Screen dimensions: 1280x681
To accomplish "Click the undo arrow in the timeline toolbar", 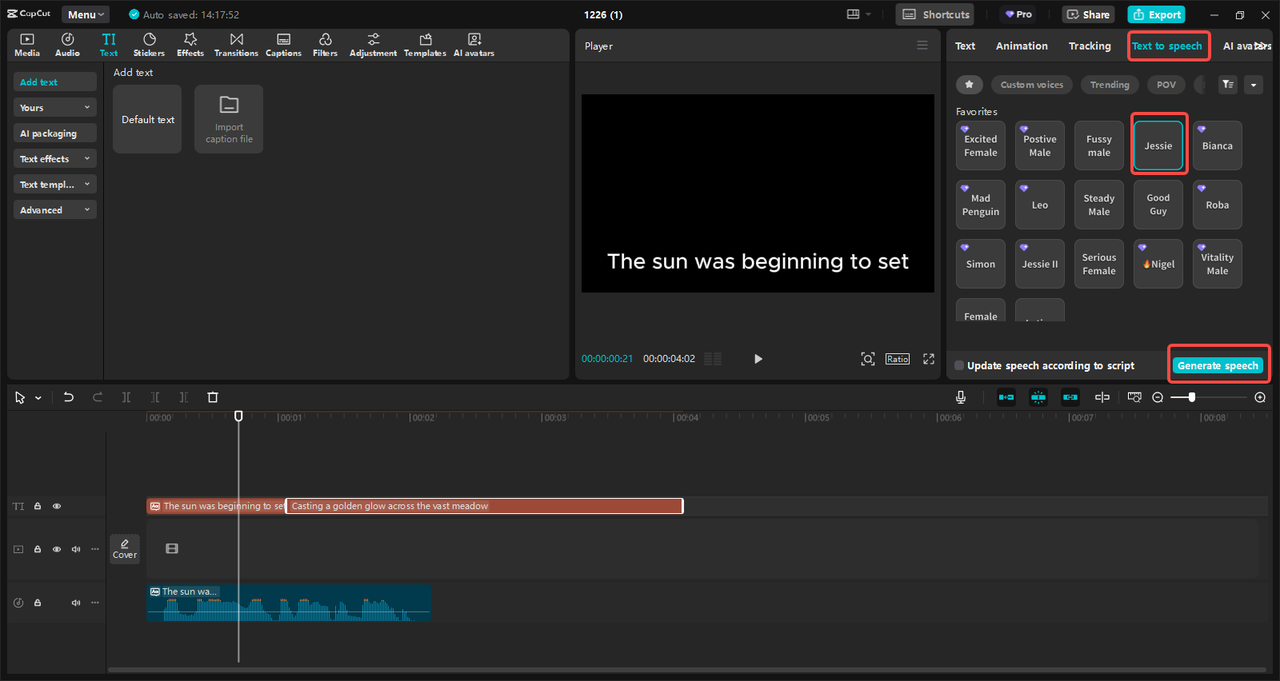I will pos(68,397).
